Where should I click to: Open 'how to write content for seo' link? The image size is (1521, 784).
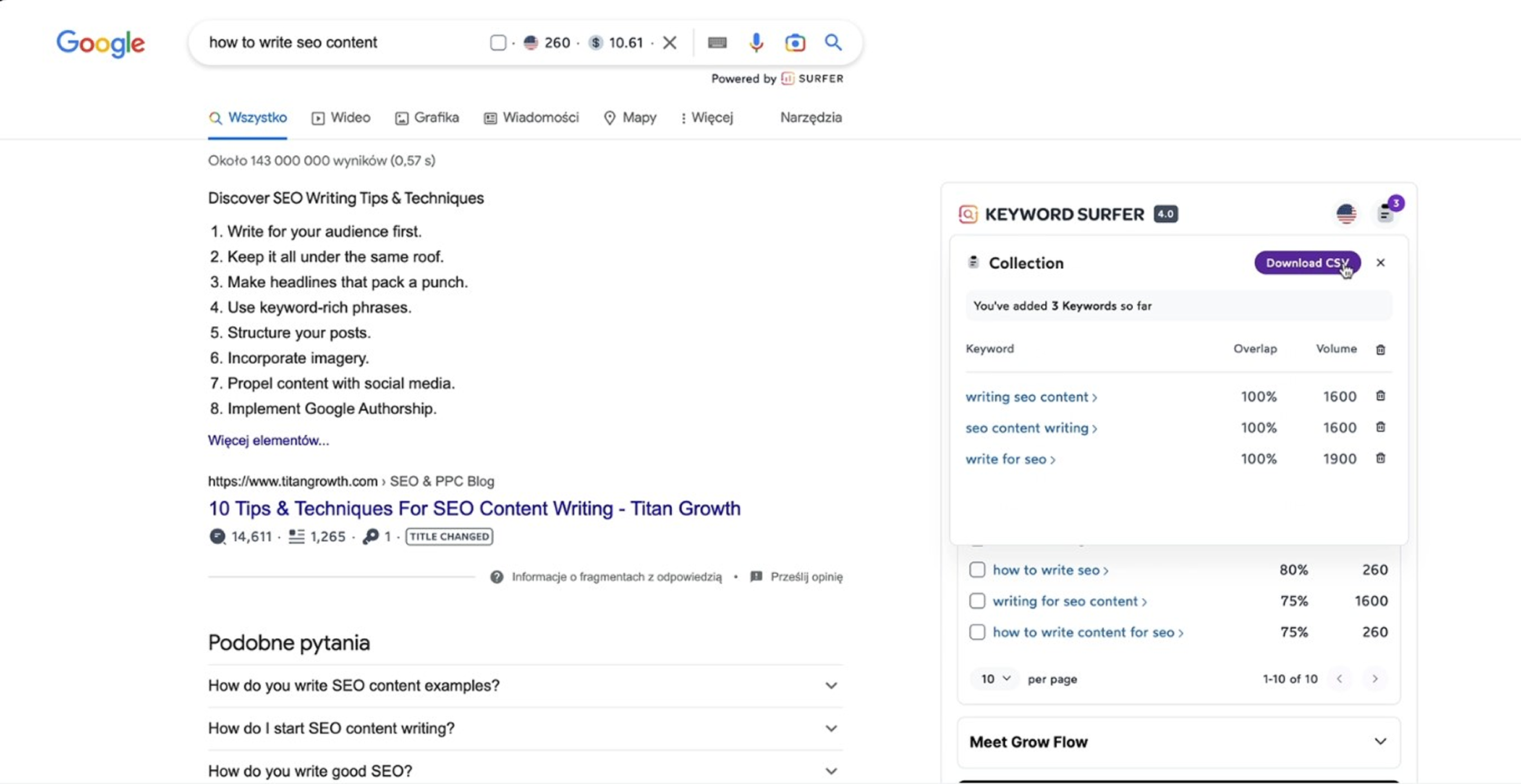[1087, 632]
